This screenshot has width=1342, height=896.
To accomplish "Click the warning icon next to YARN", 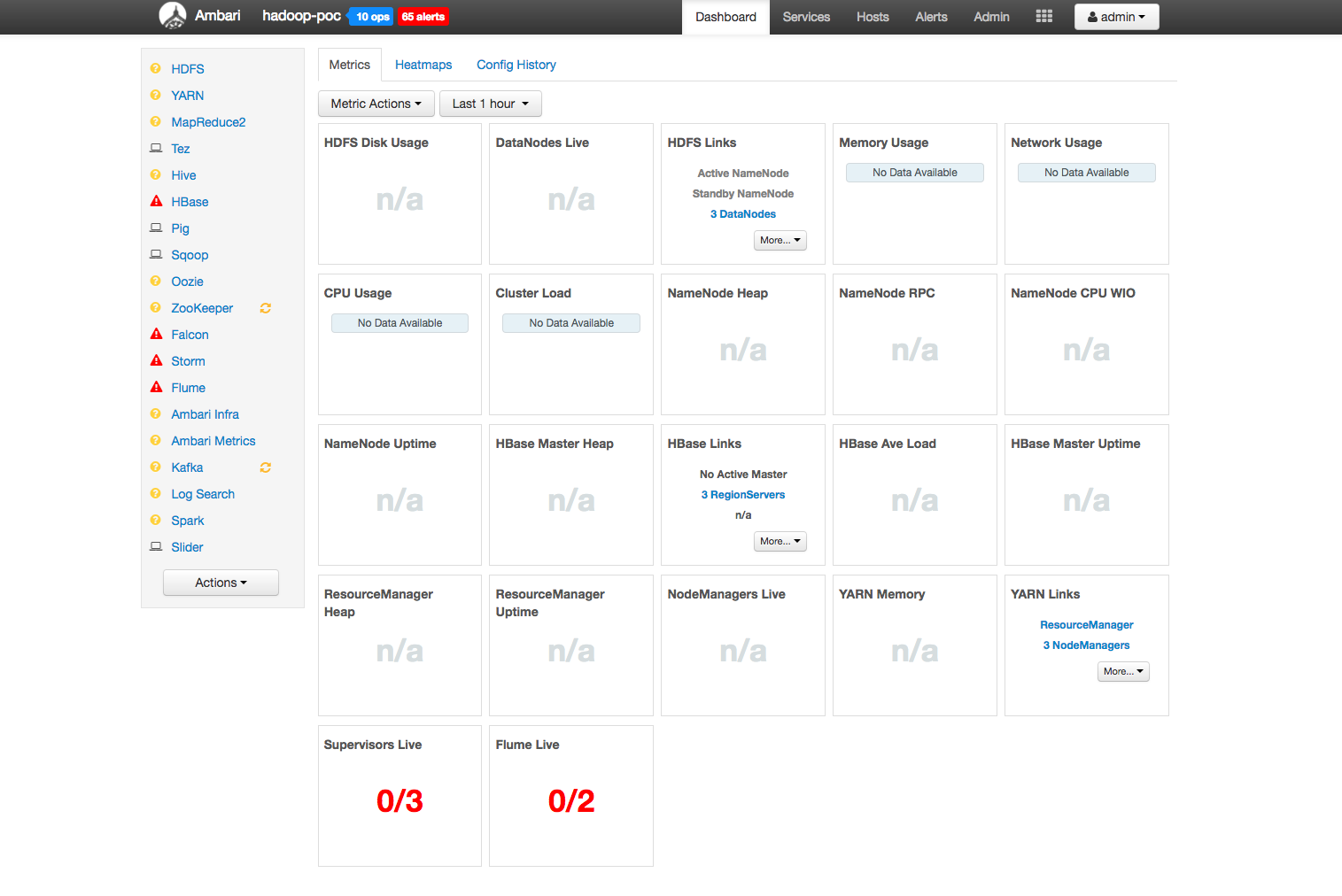I will [x=155, y=95].
